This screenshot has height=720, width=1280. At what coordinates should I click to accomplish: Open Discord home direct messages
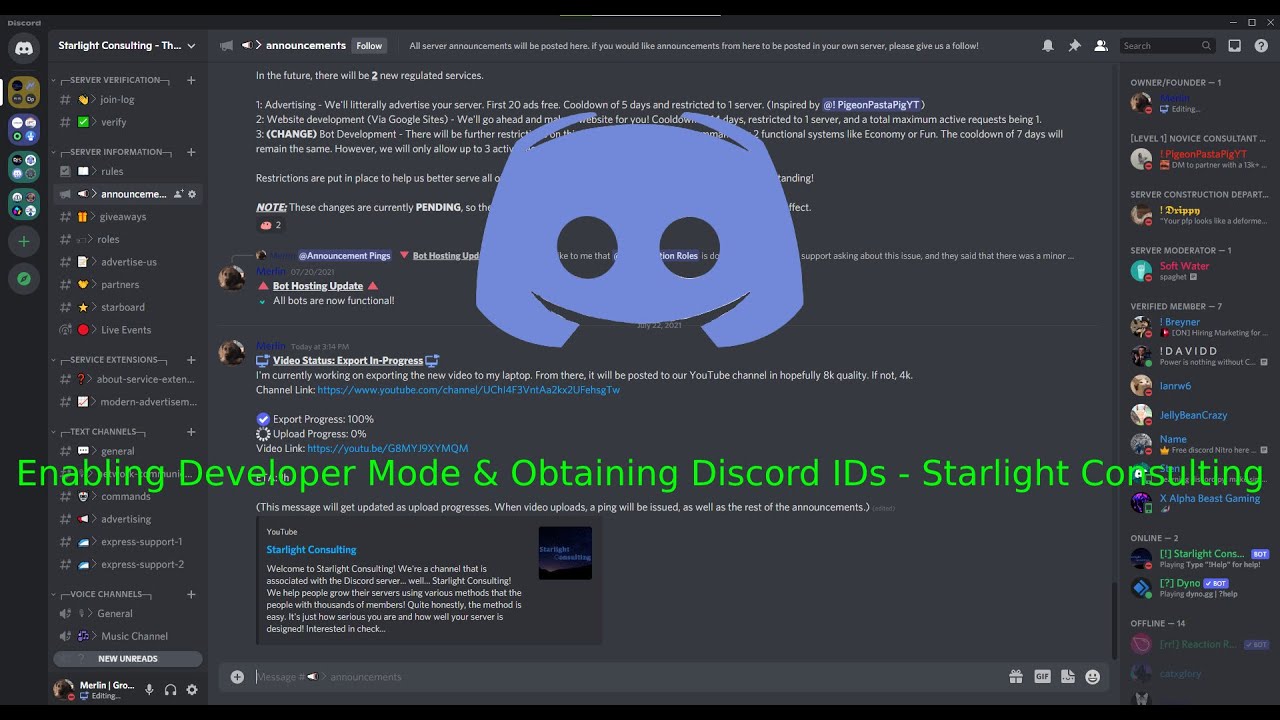tap(24, 48)
